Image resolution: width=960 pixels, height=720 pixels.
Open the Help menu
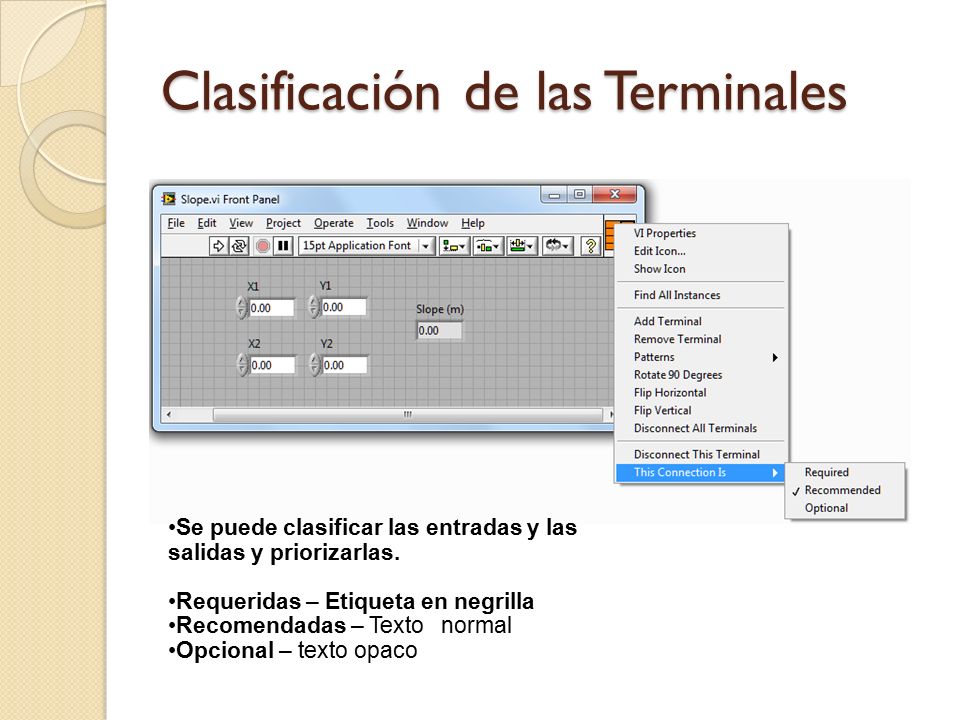click(x=473, y=223)
